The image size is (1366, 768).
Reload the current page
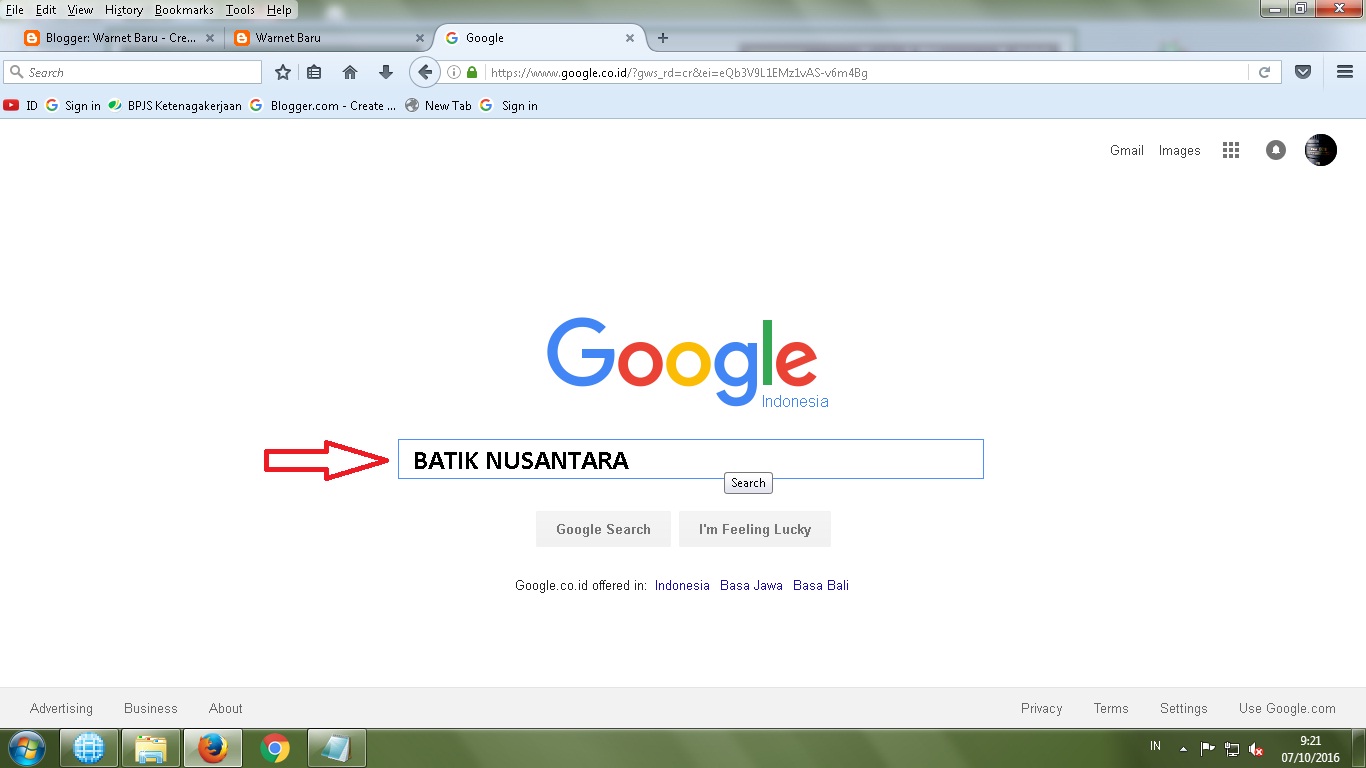[1265, 72]
